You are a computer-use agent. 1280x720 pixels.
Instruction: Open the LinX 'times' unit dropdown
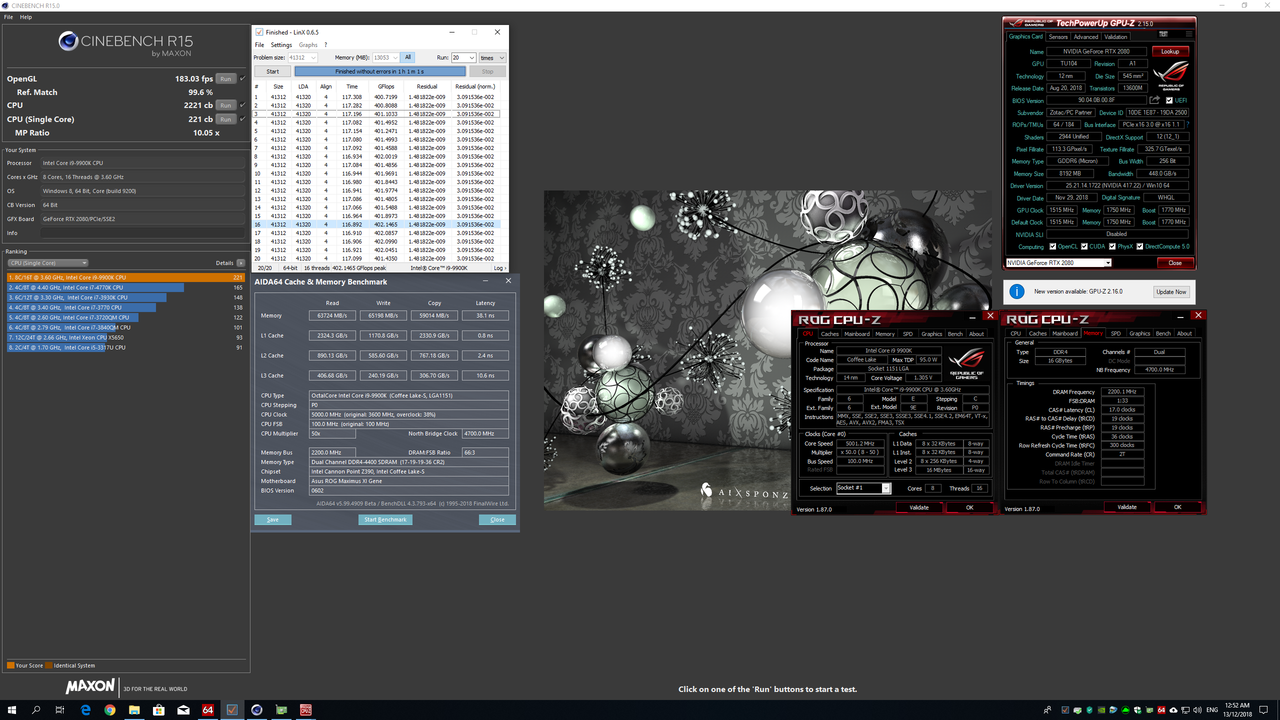[492, 58]
